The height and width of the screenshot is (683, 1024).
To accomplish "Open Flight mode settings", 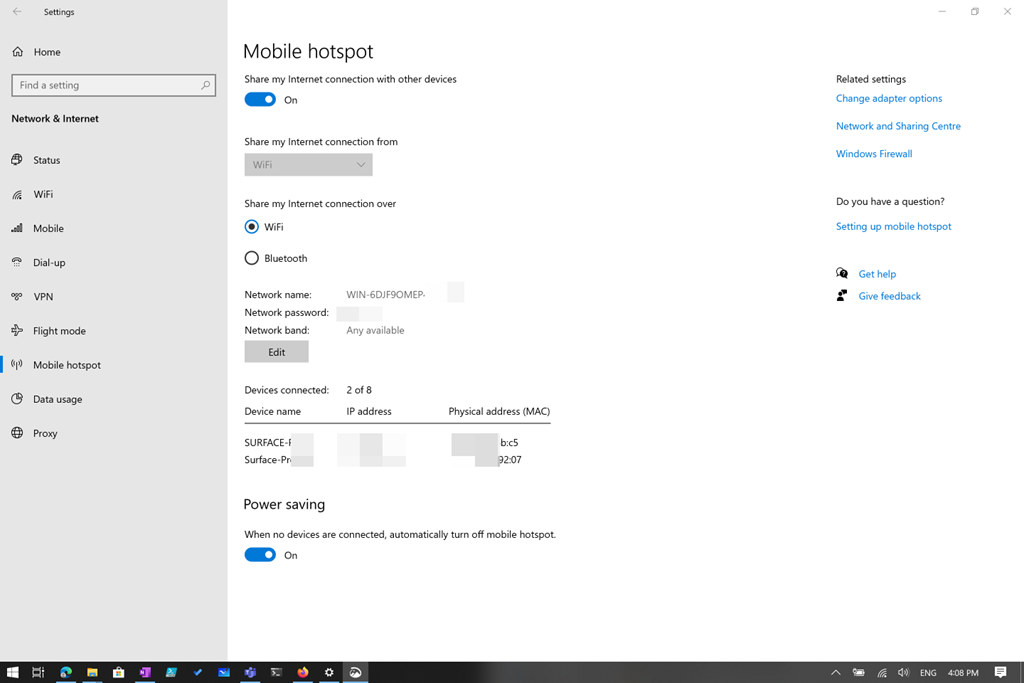I will coord(59,331).
